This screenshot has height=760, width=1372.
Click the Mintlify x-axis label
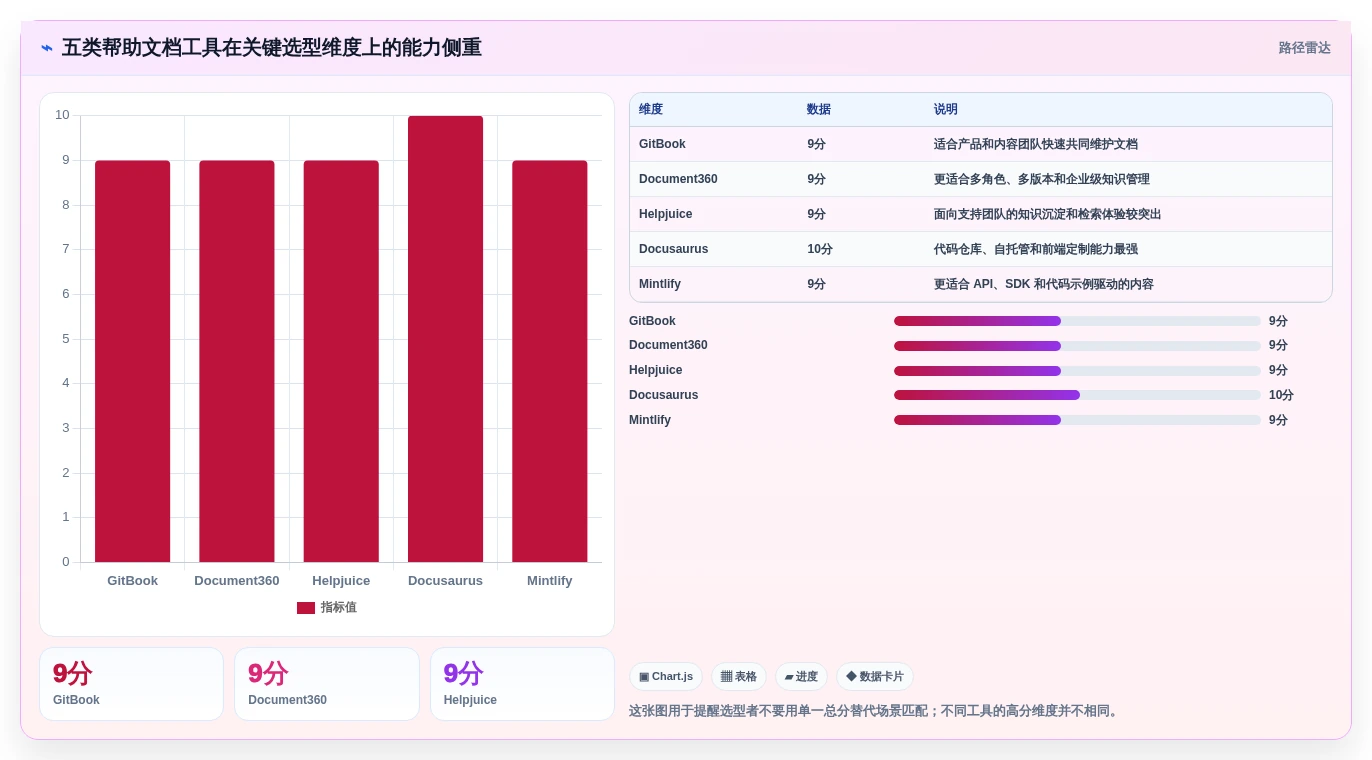click(550, 581)
